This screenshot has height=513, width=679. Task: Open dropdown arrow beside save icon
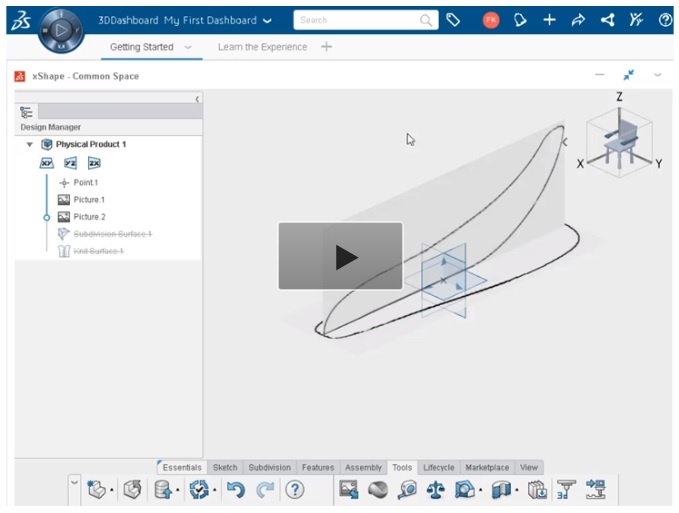click(178, 490)
